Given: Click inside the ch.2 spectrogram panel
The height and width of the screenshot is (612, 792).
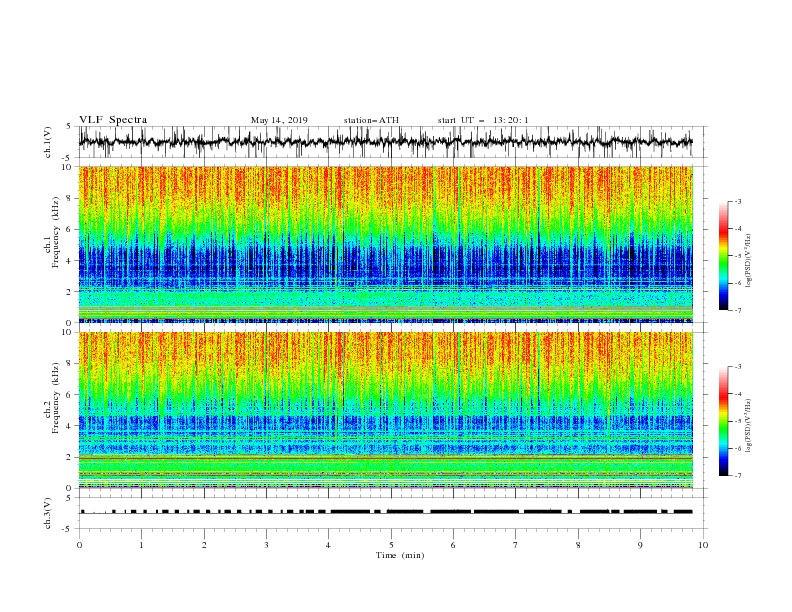Looking at the screenshot, I should (x=385, y=410).
